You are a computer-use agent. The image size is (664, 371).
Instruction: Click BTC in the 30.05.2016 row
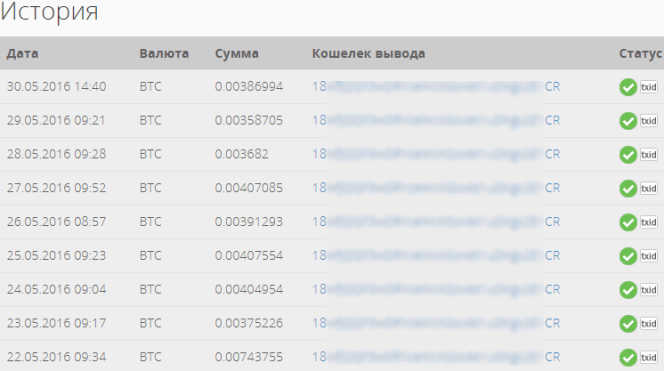coord(150,86)
